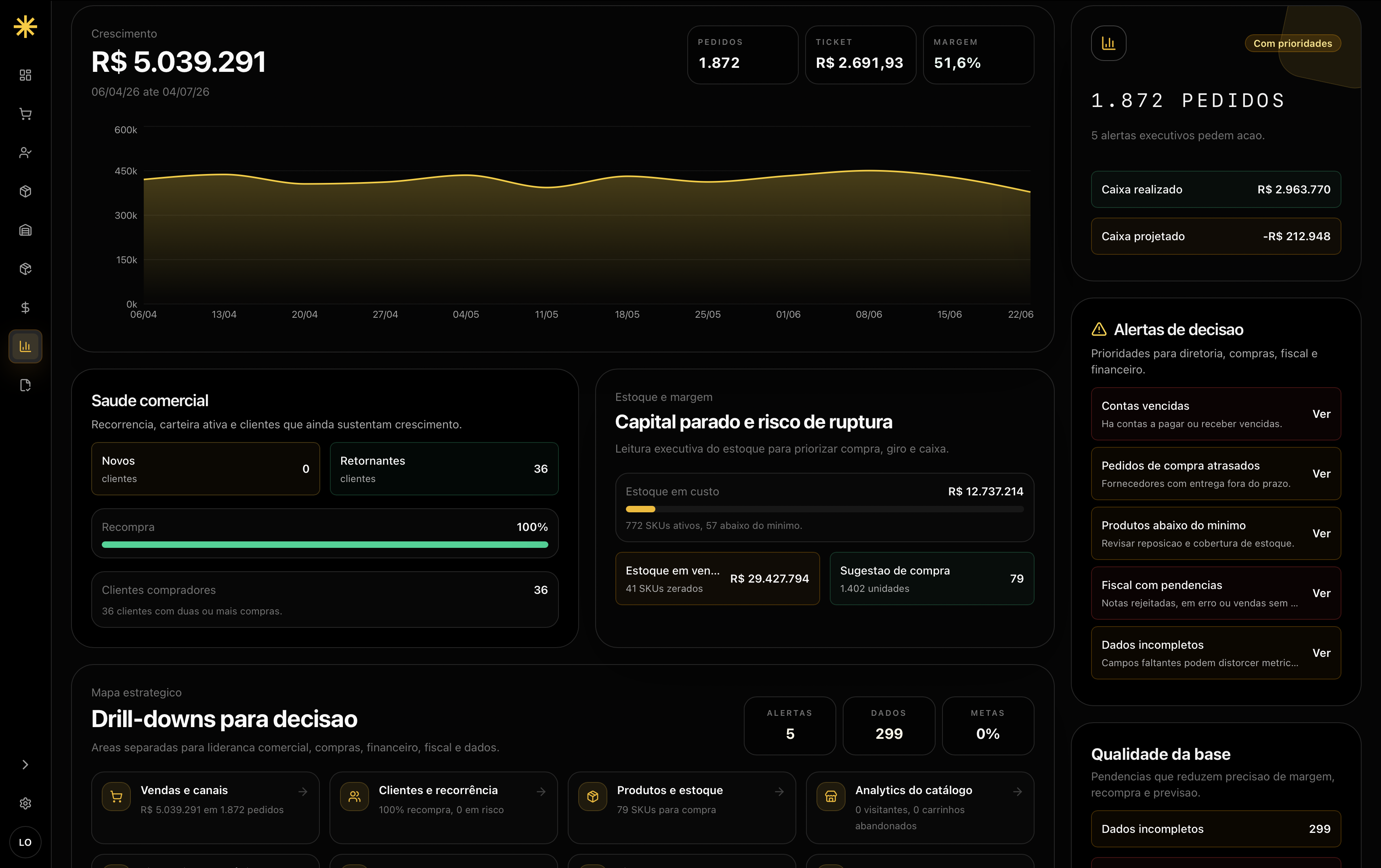Click Ver on Fiscal com pendencias alert
Screen dimensions: 1381x868
1321,593
